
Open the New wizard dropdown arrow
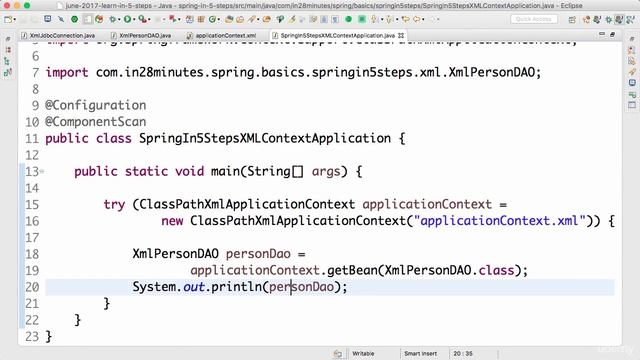pyautogui.click(x=15, y=19)
